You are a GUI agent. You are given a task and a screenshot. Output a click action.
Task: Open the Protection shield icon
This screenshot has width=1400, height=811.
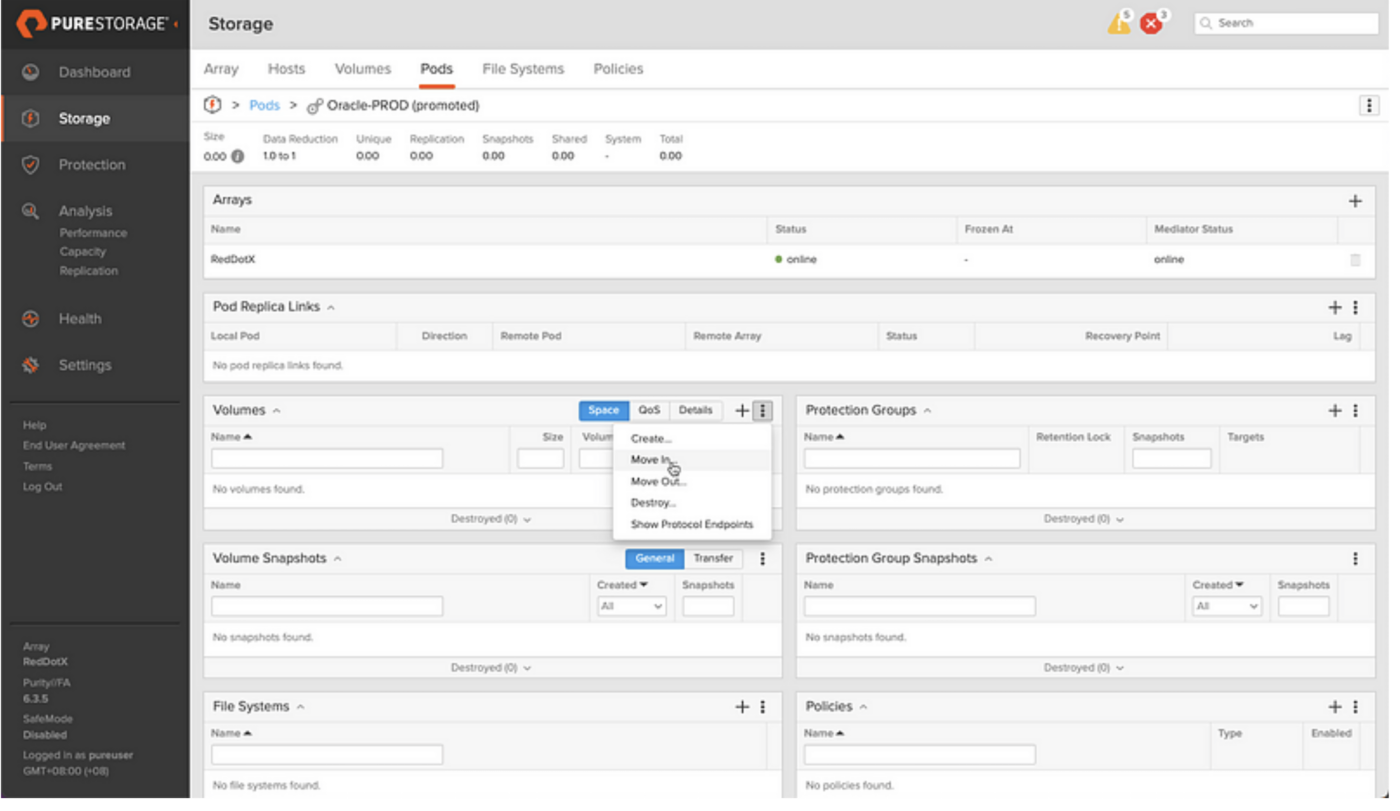31,165
